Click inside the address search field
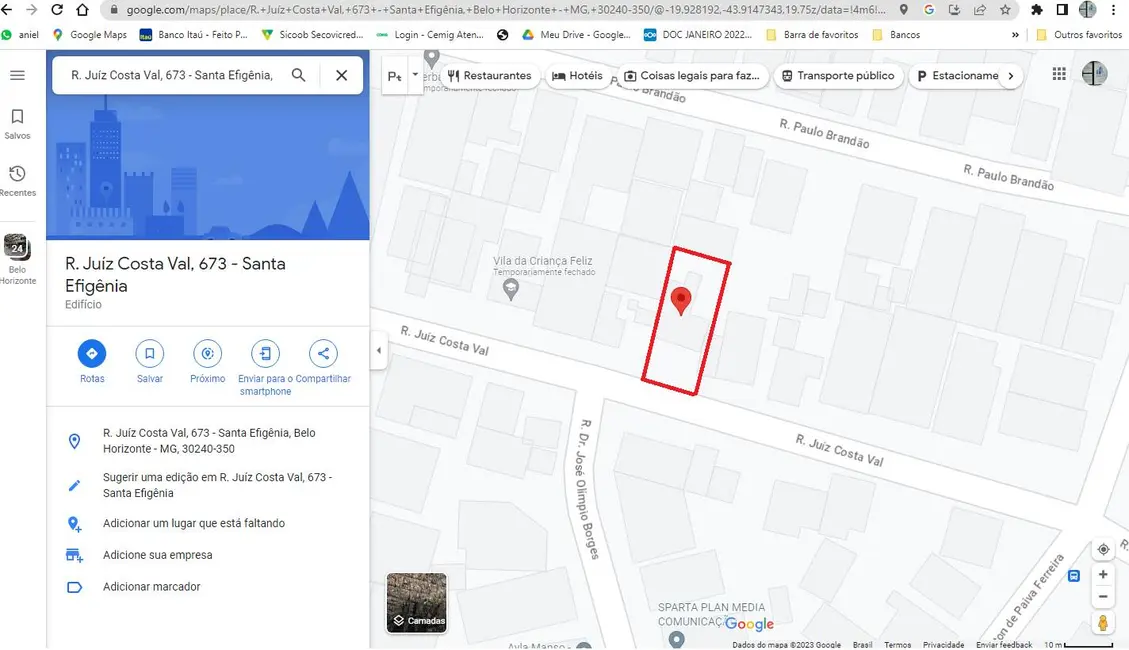1129x650 pixels. [172, 75]
